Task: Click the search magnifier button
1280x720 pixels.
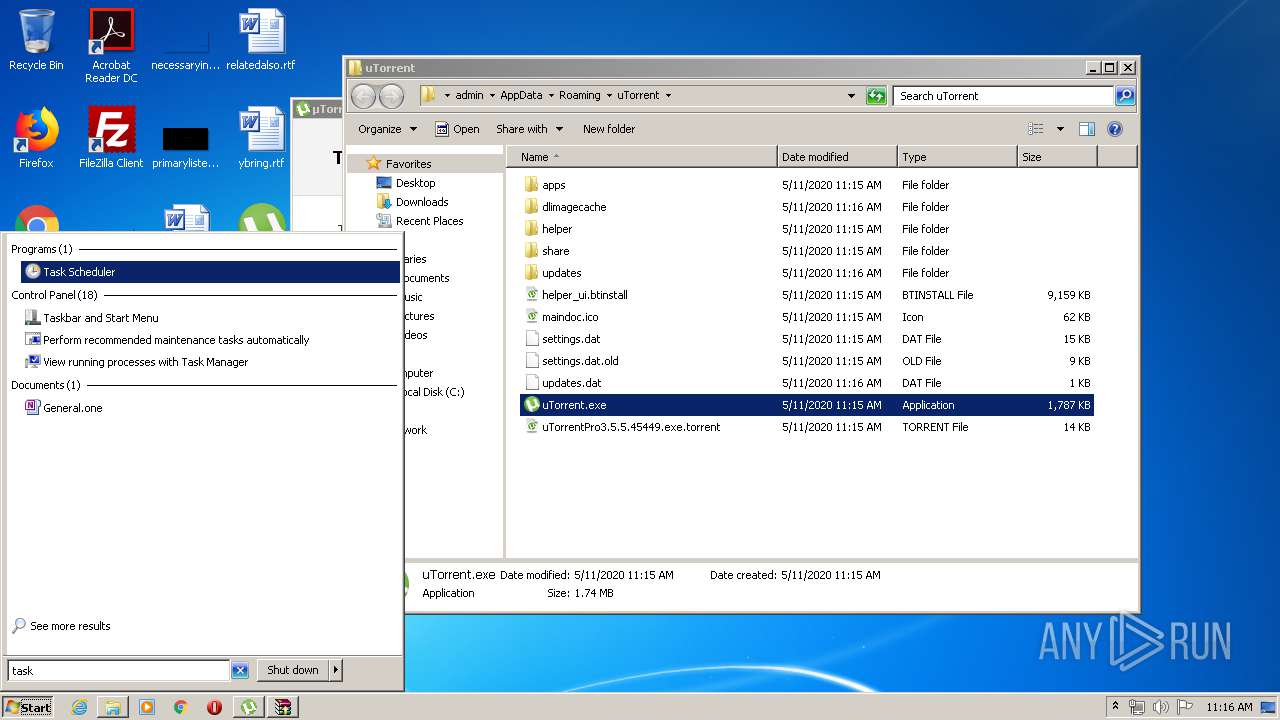Action: tap(1125, 96)
